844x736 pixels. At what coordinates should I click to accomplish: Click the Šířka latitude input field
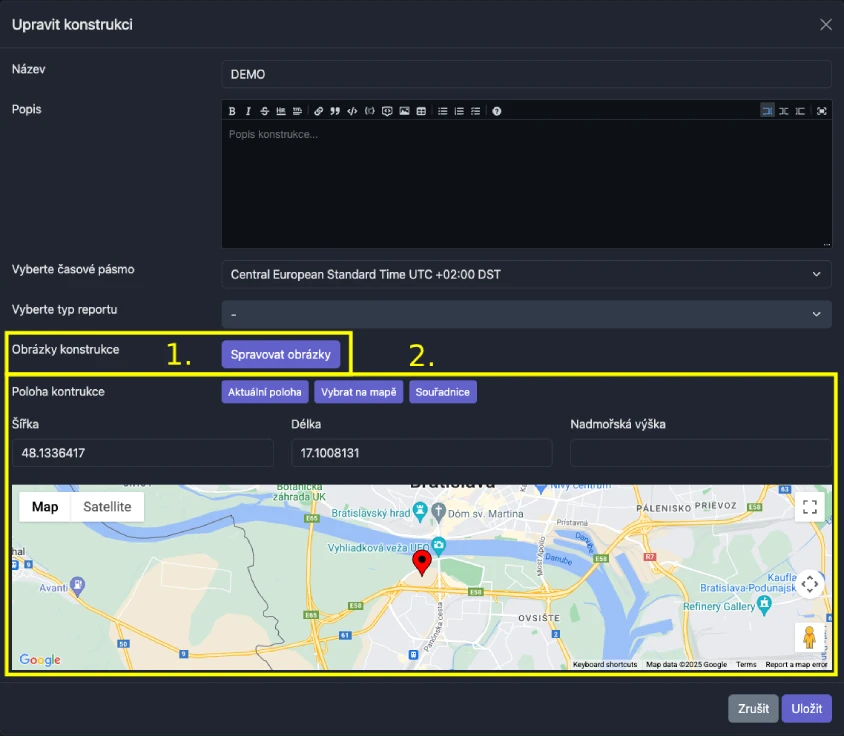coord(142,453)
